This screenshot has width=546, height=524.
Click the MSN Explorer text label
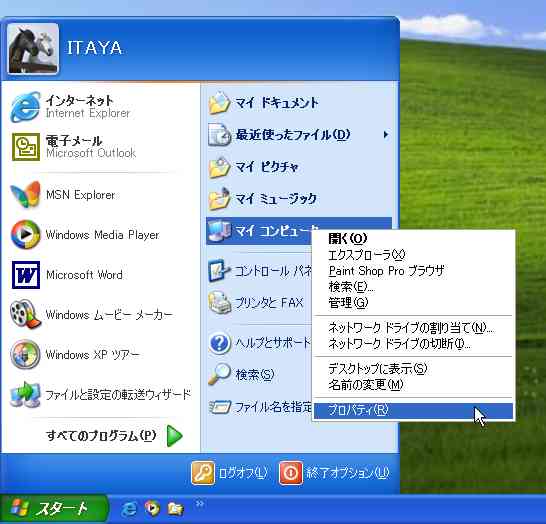click(80, 195)
